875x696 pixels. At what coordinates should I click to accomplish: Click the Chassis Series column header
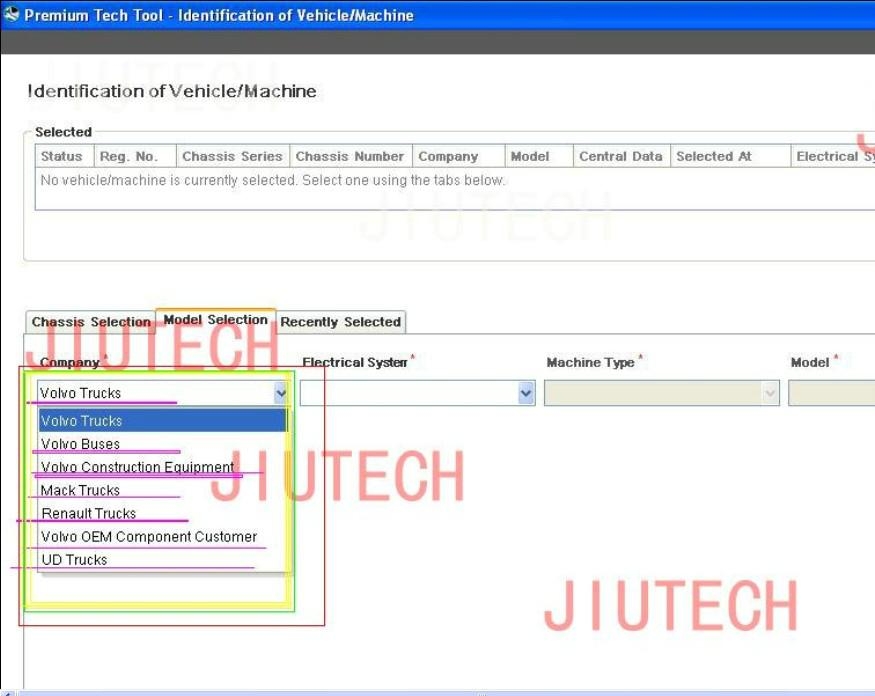[232, 156]
